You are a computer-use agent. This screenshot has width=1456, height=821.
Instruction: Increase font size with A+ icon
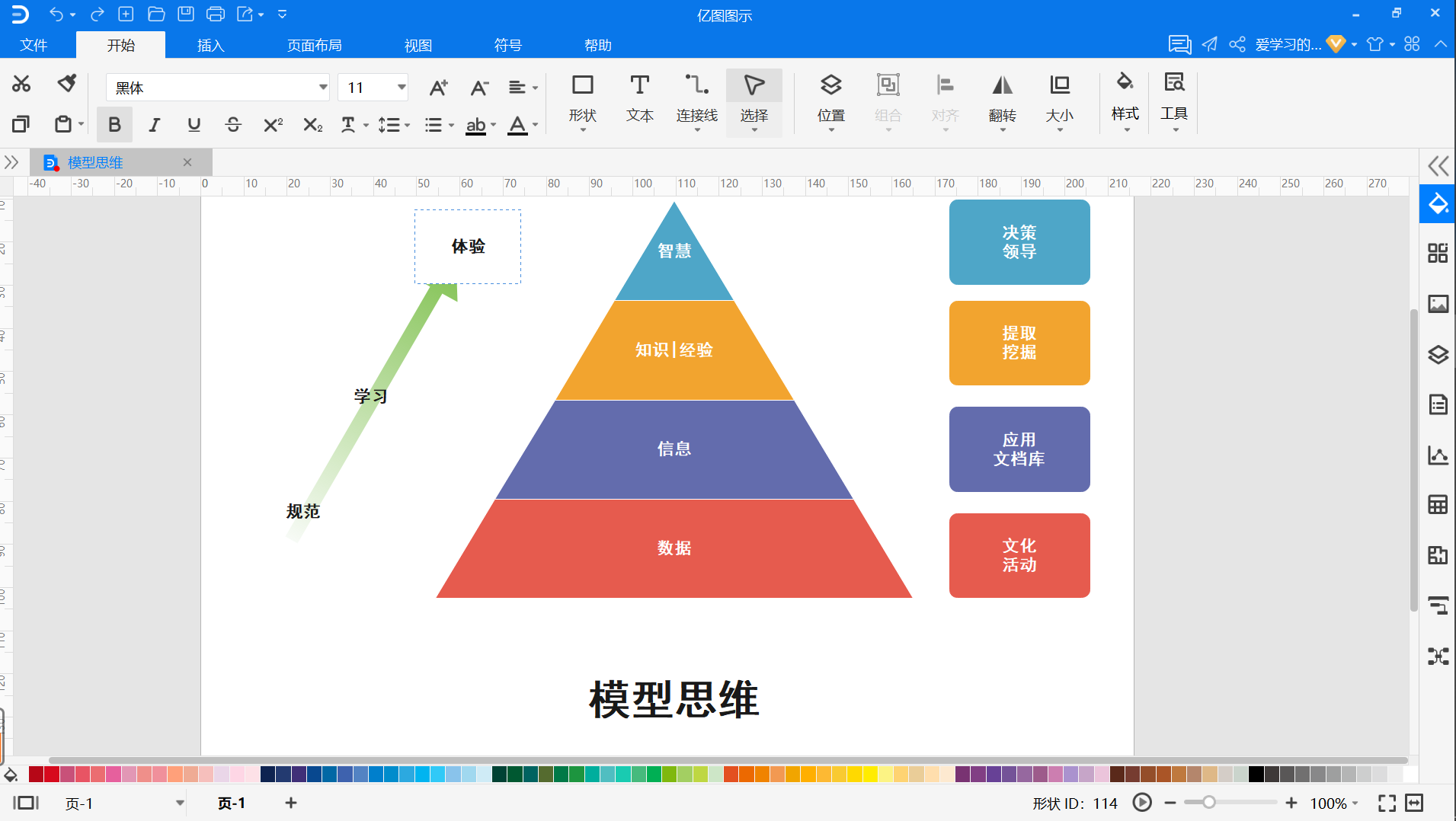pyautogui.click(x=438, y=88)
